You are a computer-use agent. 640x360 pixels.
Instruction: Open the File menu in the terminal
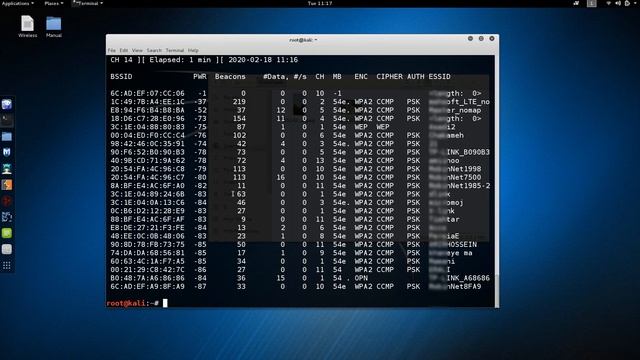[111, 50]
